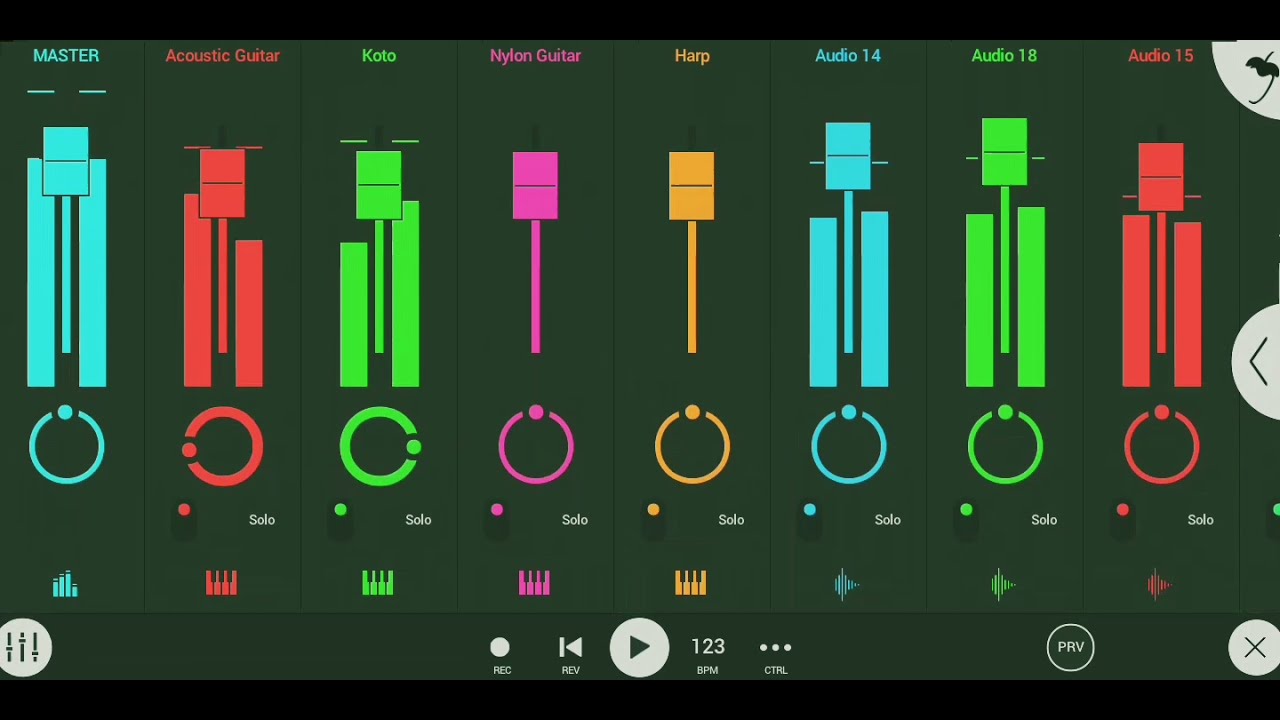Solo the Audio 14 channel
The height and width of the screenshot is (720, 1280).
coord(888,520)
